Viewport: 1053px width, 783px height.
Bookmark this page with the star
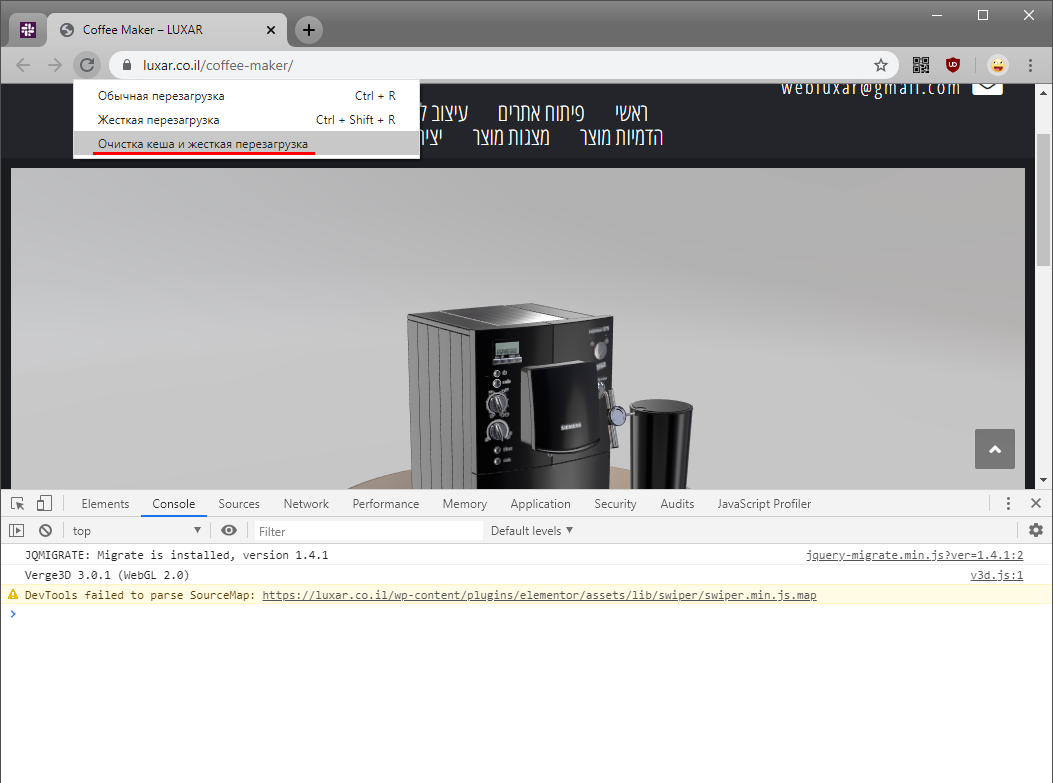tap(880, 65)
